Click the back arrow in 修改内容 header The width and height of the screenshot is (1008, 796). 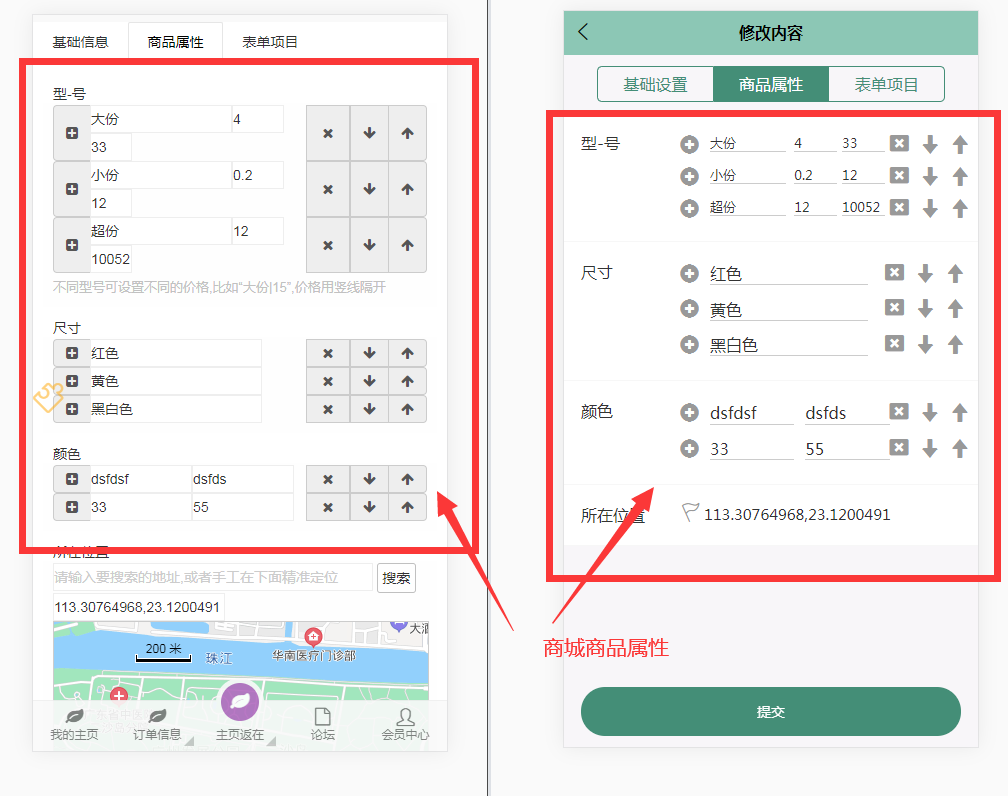[584, 32]
